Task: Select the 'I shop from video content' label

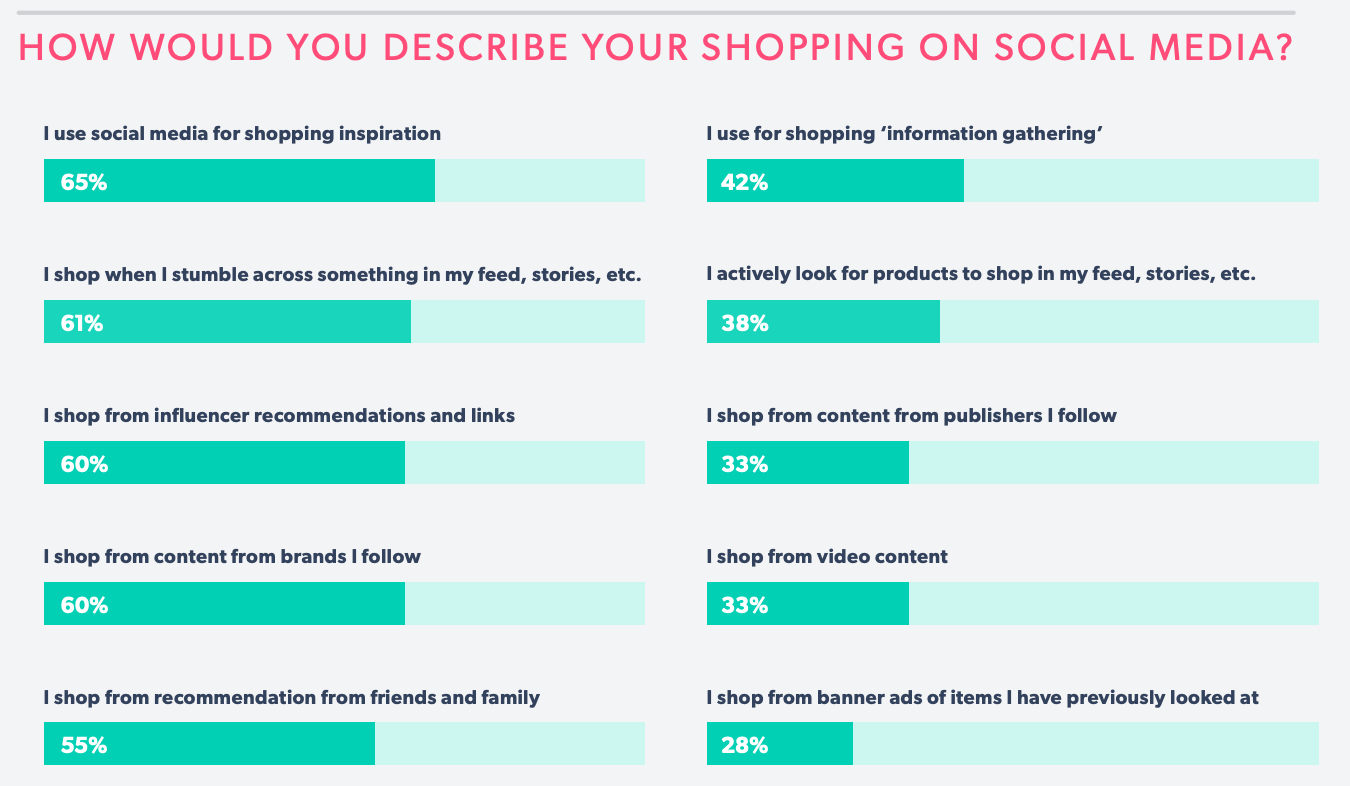Action: pos(827,556)
